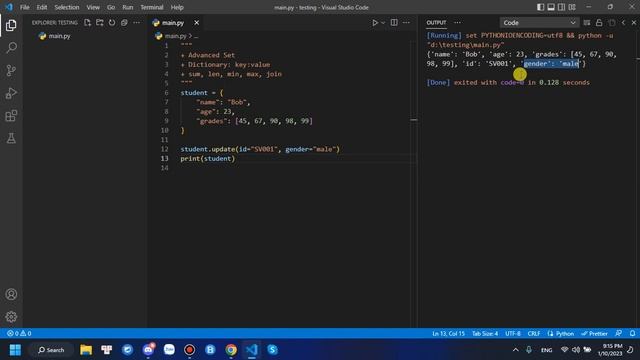Click main.py in the breadcrumb

176,36
